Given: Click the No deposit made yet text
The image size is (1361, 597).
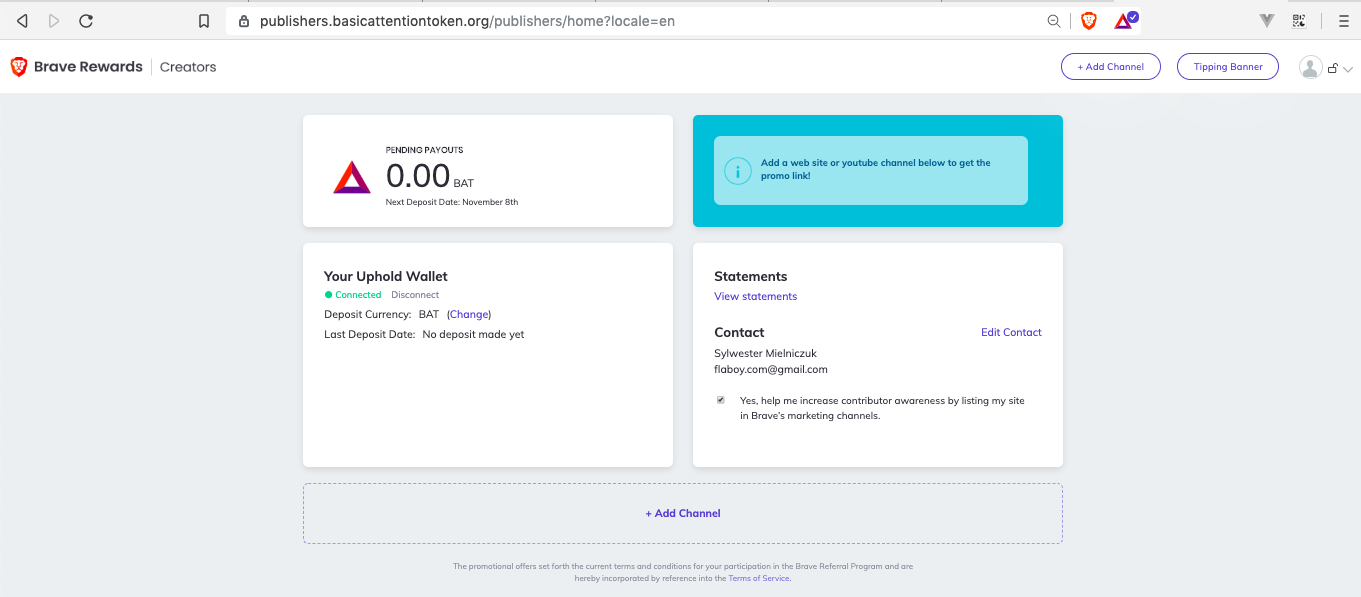Looking at the screenshot, I should 473,334.
